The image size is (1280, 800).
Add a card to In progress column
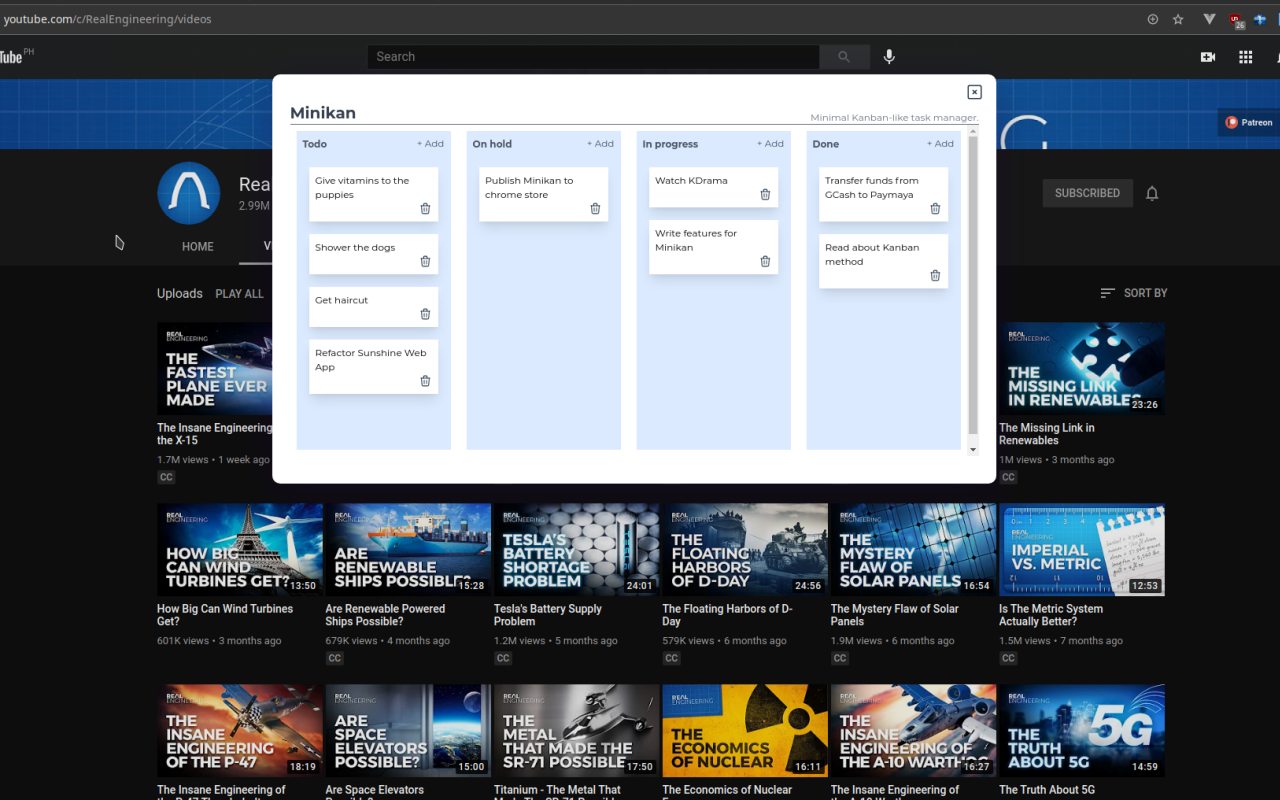pyautogui.click(x=770, y=144)
